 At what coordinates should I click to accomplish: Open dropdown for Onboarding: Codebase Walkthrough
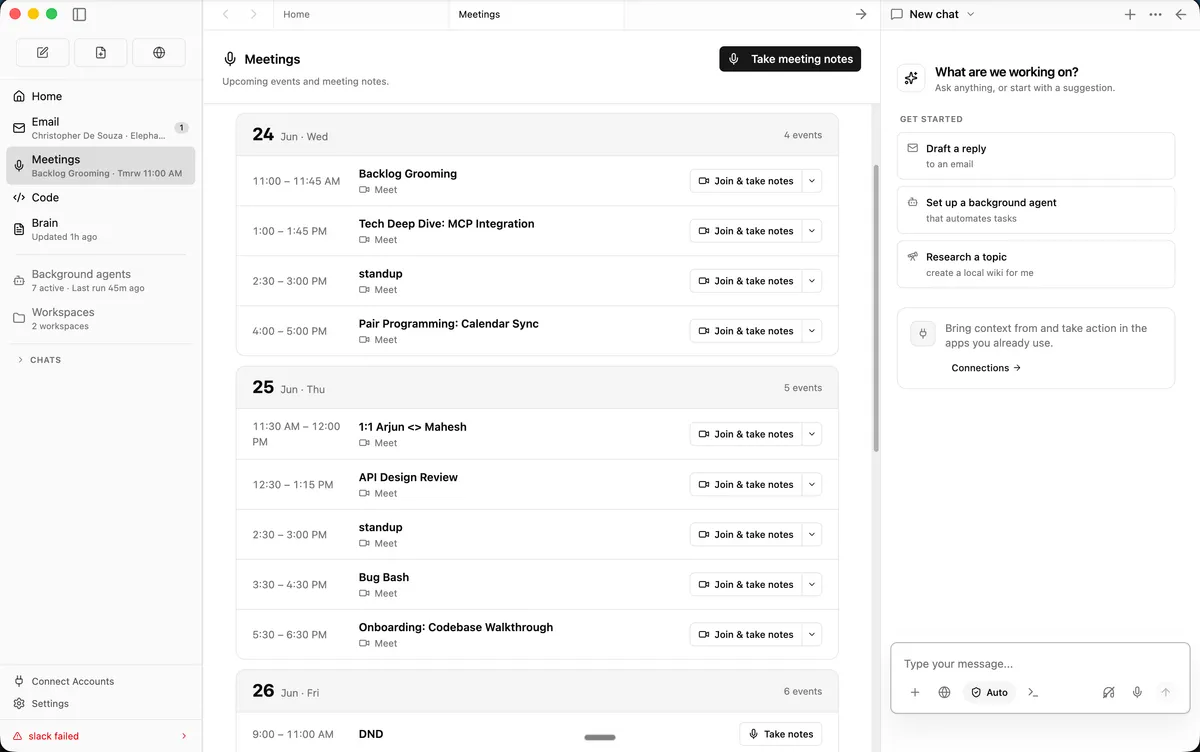click(x=812, y=634)
